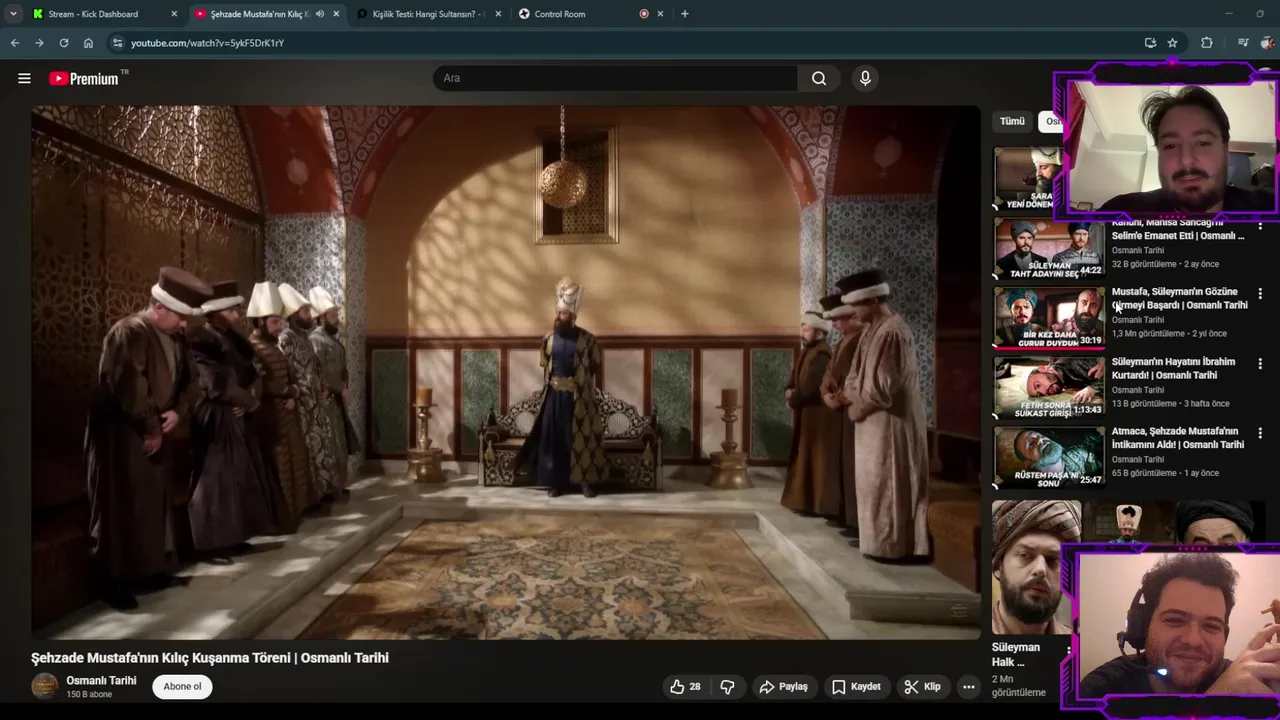Open the YouTube guide hamburger menu
Viewport: 1280px width, 720px height.
[24, 78]
